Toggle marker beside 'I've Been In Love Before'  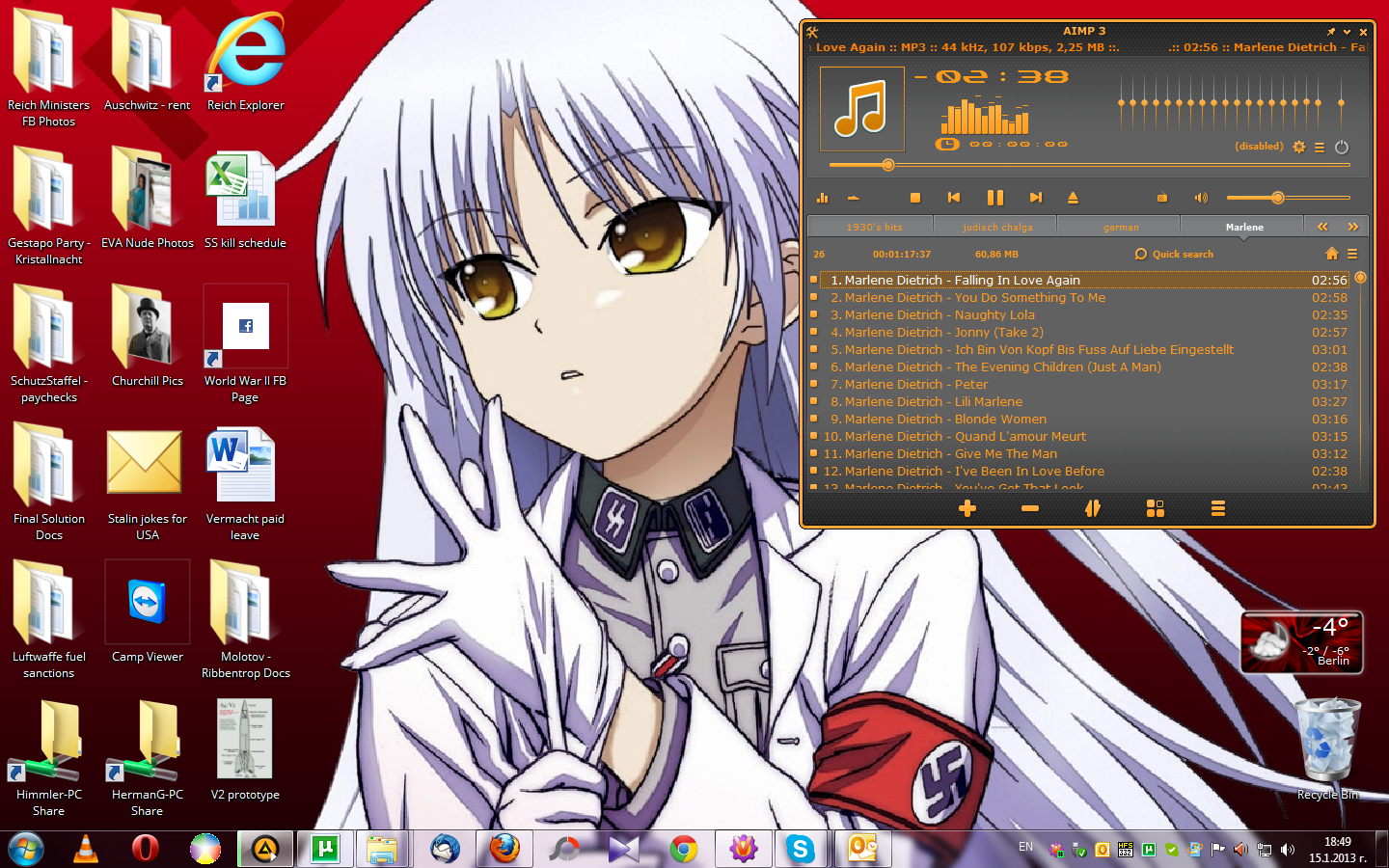click(814, 471)
